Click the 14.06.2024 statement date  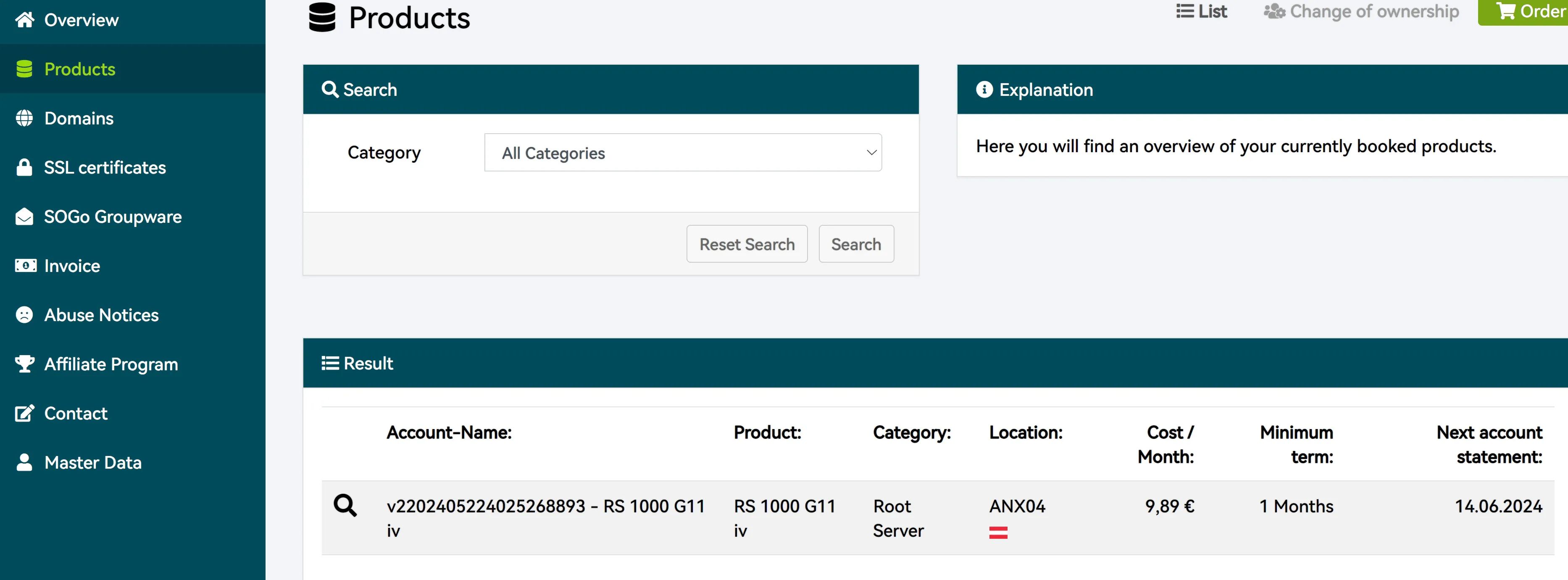1499,506
